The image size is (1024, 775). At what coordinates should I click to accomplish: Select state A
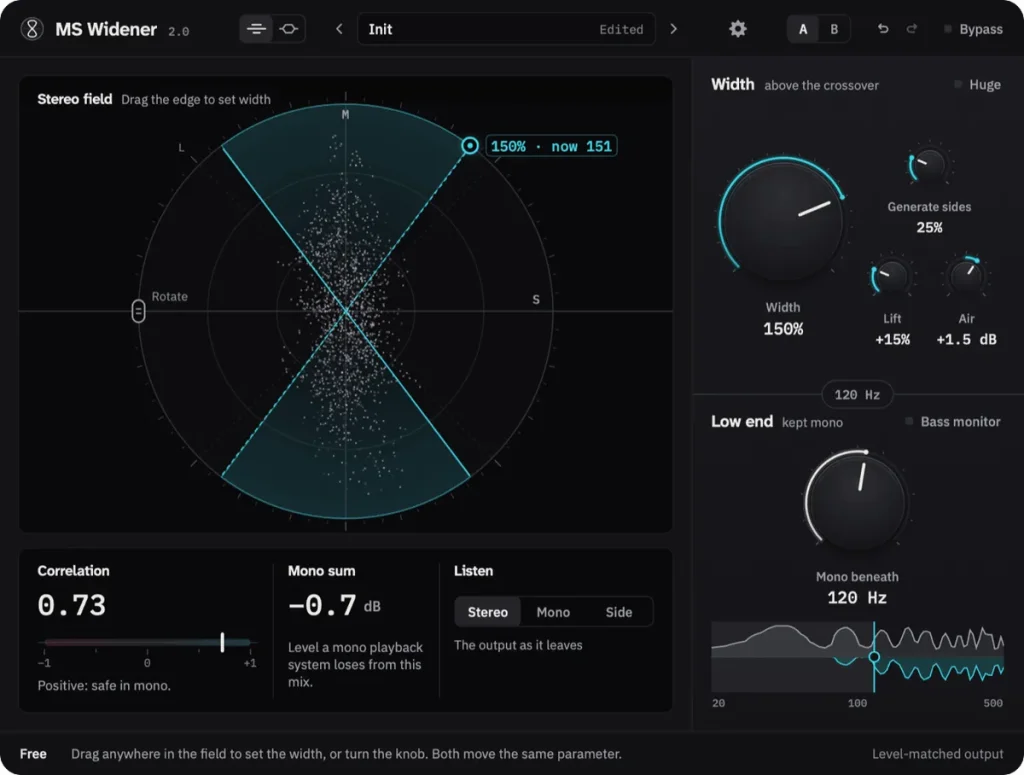803,29
